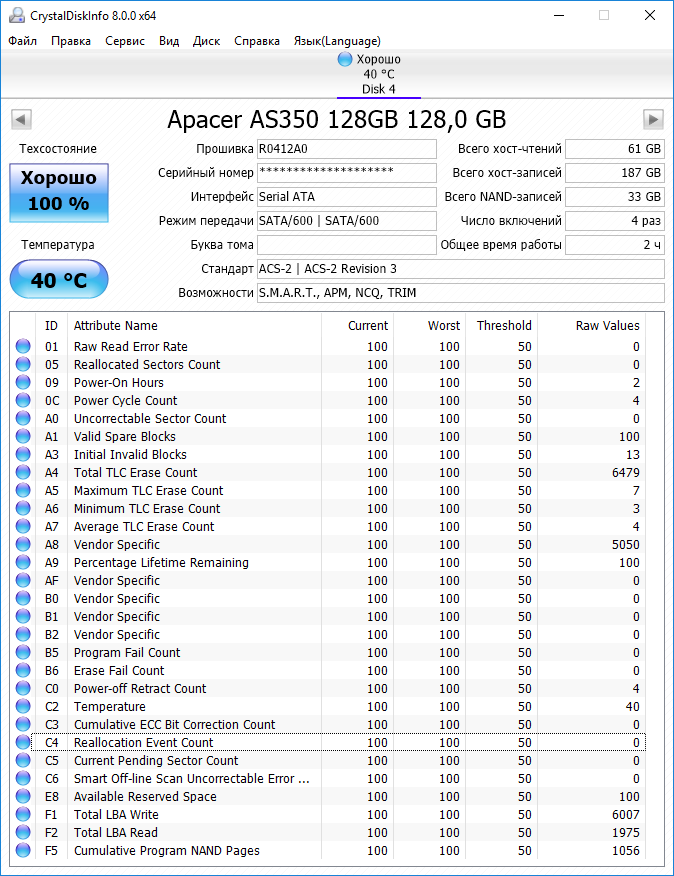Click total NAND writes value 33 GB
The height and width of the screenshot is (876, 674).
615,197
